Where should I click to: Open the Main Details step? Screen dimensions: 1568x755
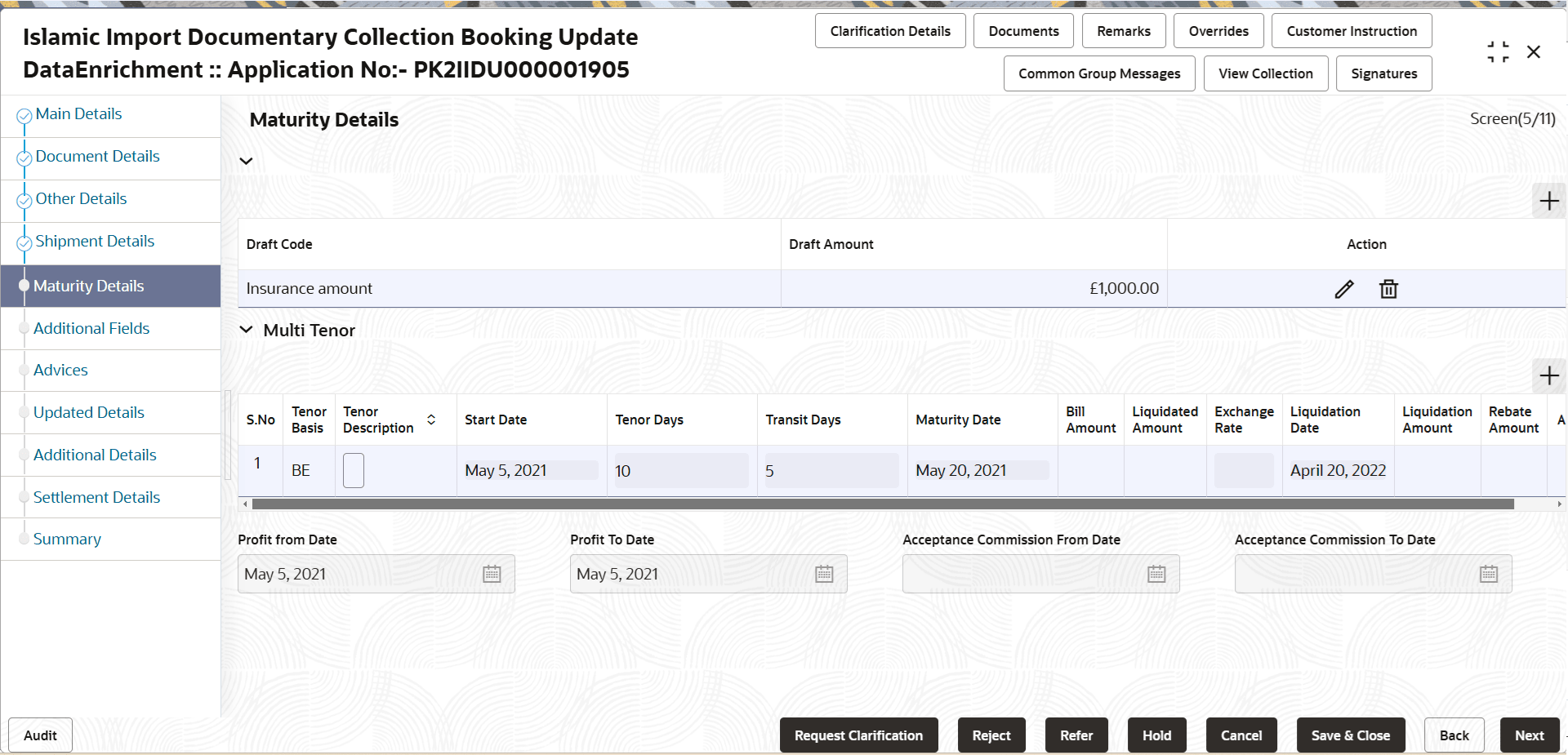(78, 114)
